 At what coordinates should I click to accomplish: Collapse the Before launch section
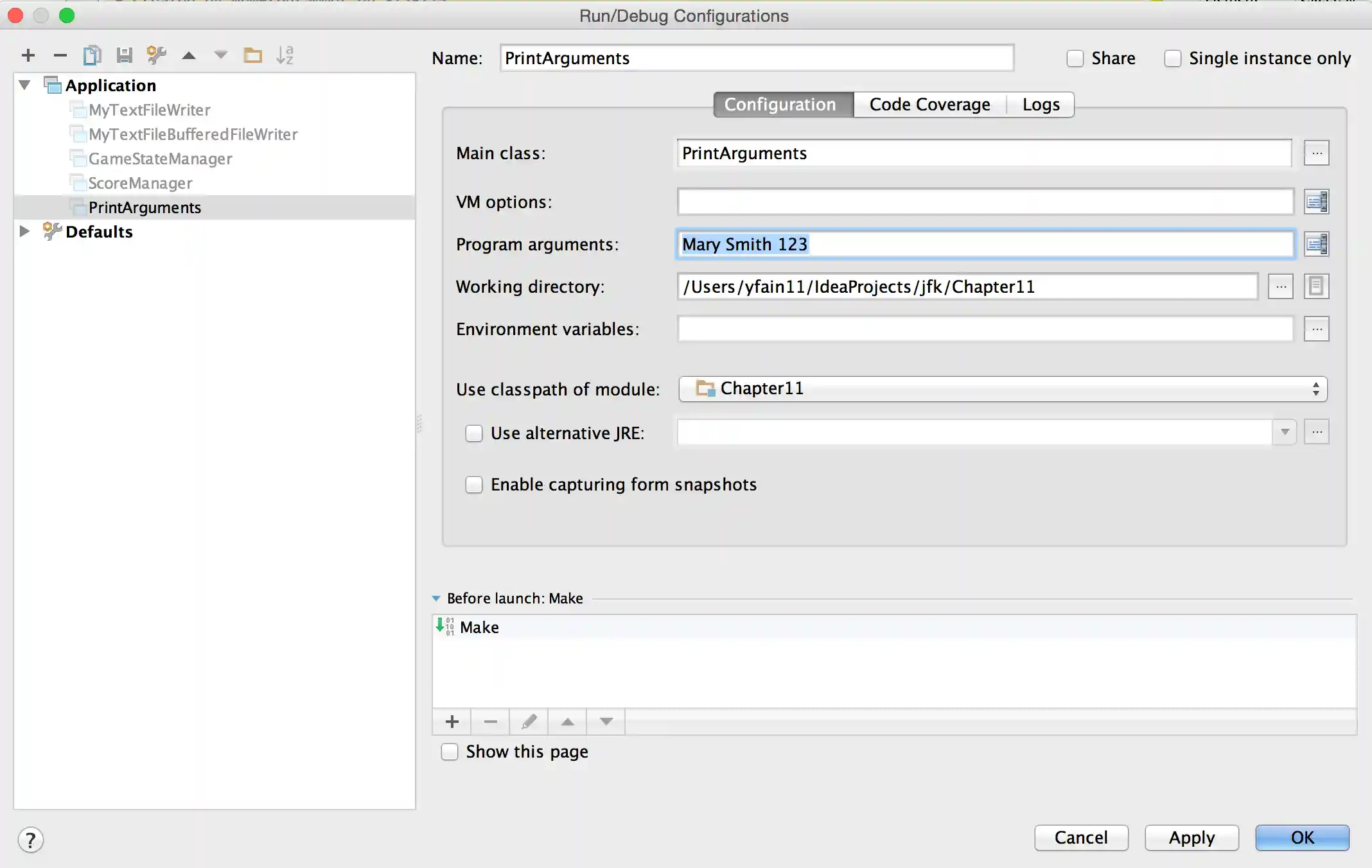click(436, 598)
